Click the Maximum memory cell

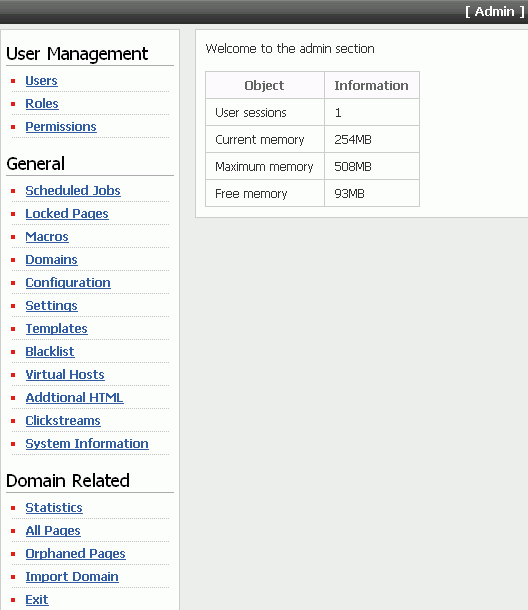pyautogui.click(x=265, y=167)
